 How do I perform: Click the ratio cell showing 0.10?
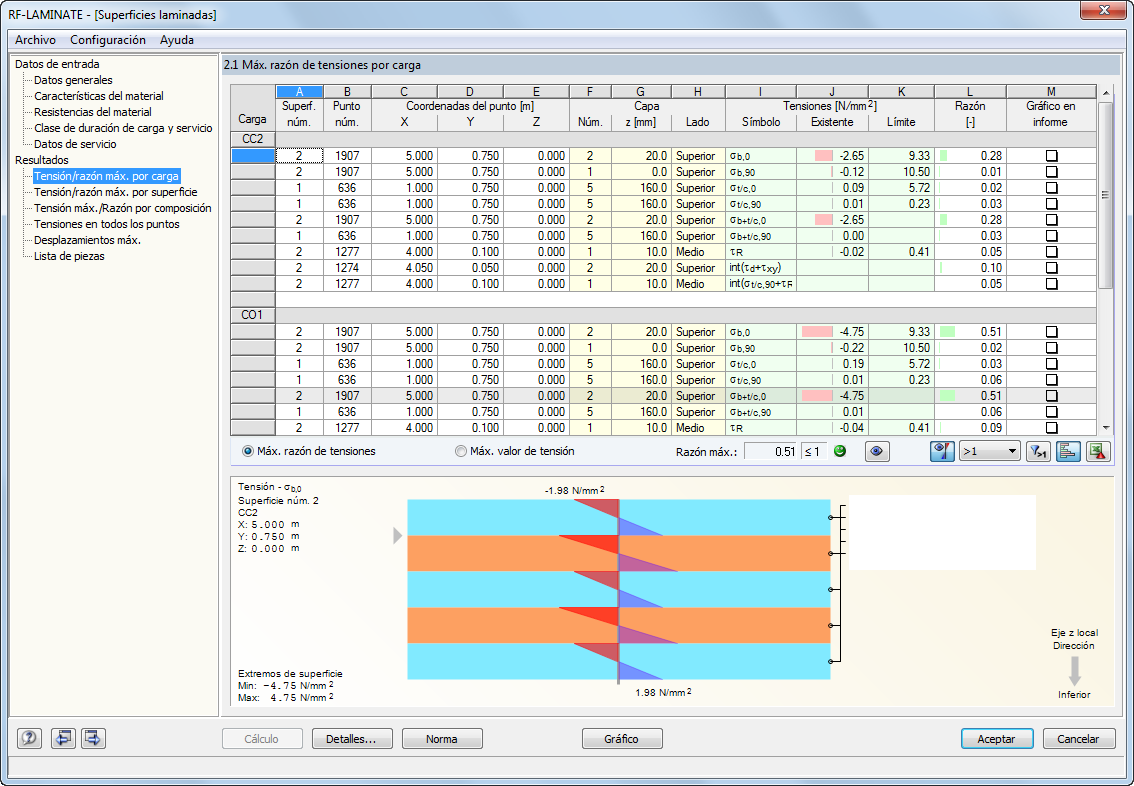(970, 268)
